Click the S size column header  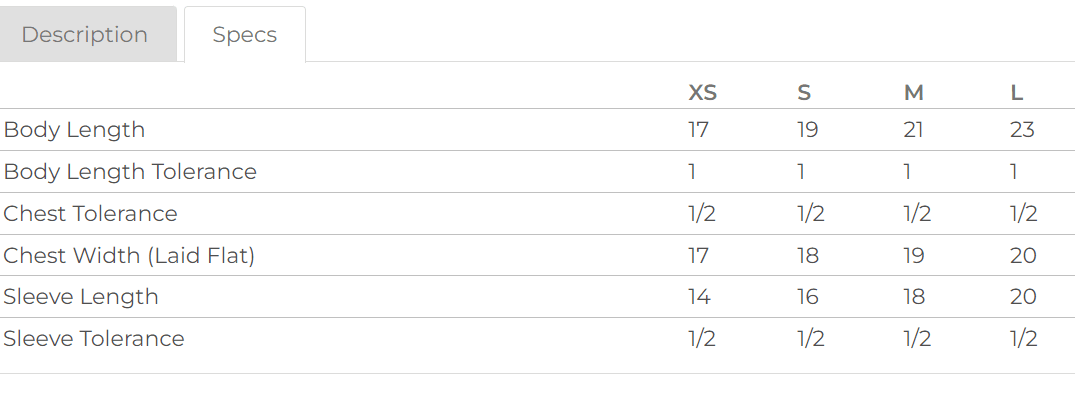pyautogui.click(x=804, y=93)
